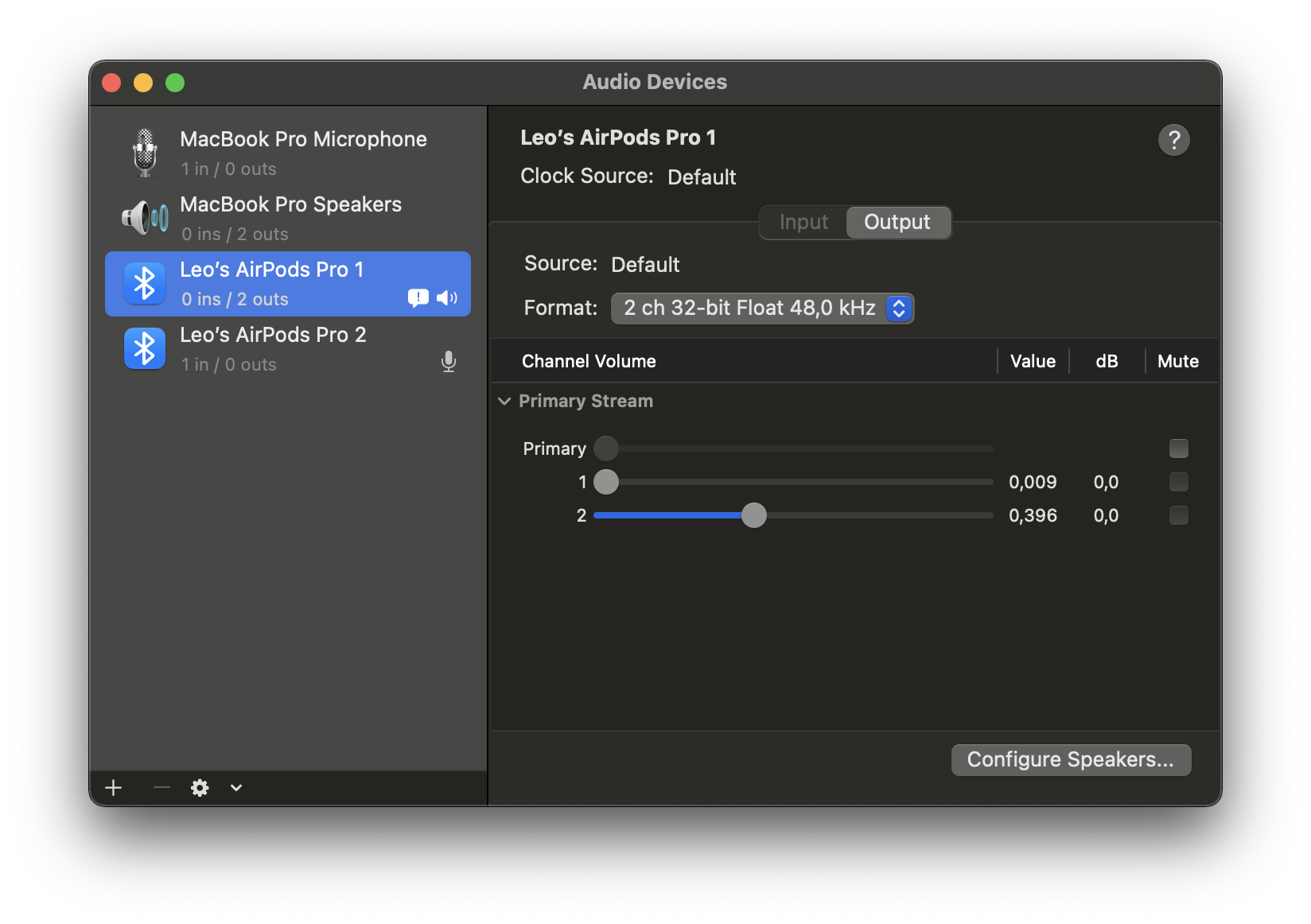Mute channel 1 checkbox
Viewport: 1311px width, 924px height.
tap(1179, 482)
